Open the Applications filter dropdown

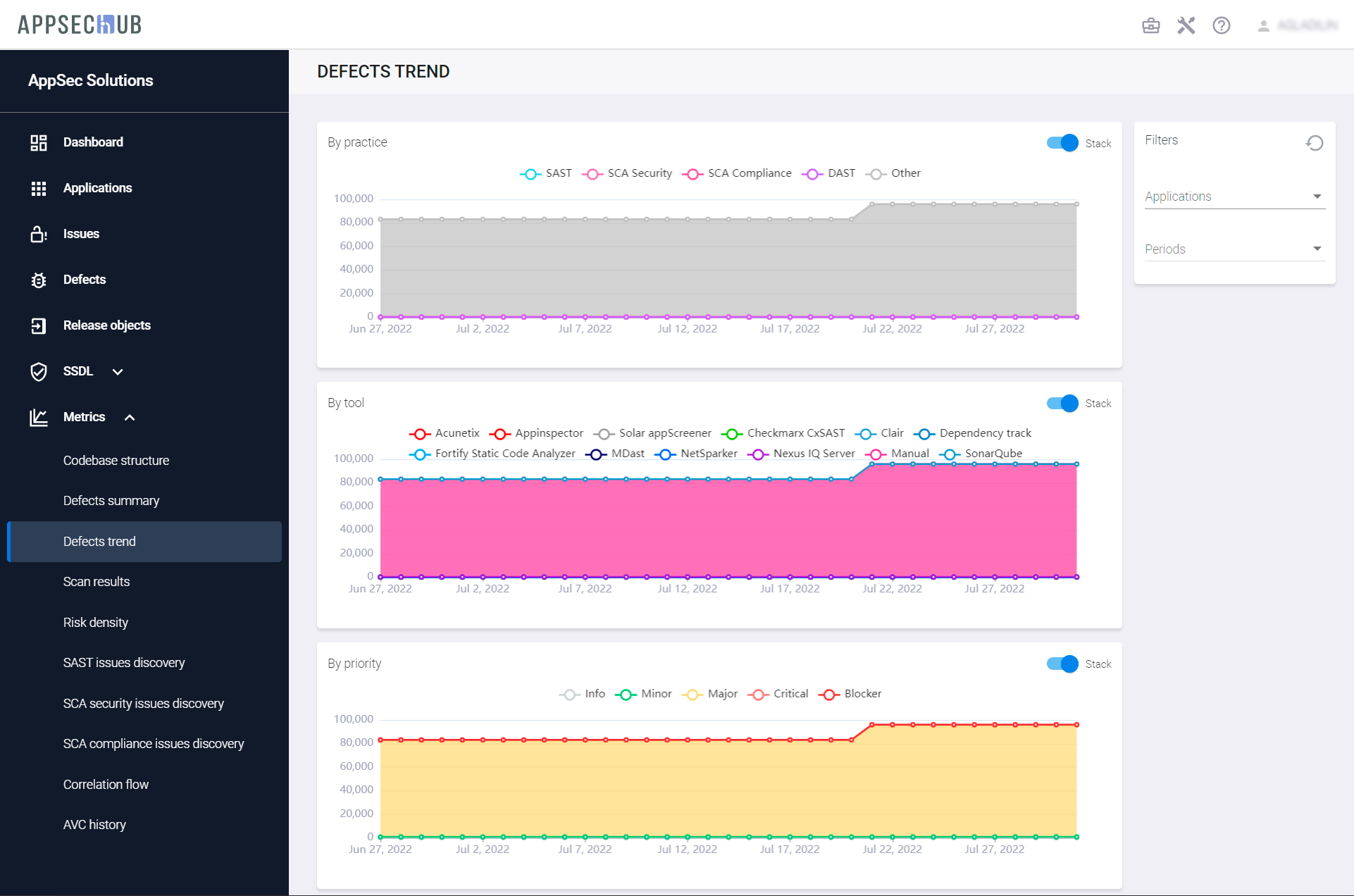click(1234, 197)
